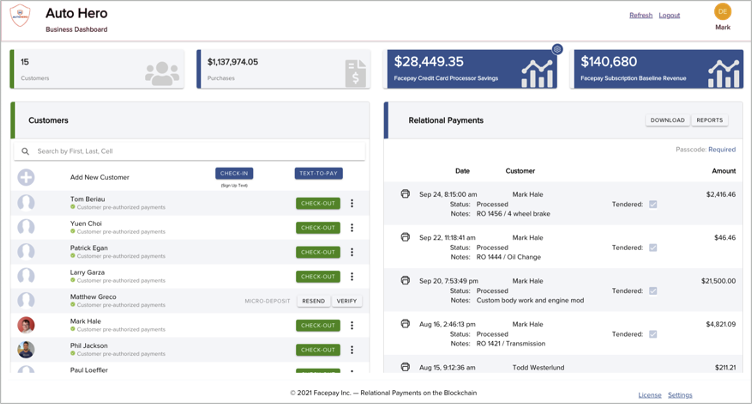The image size is (752, 404).
Task: Open the three-dot menu for Patrick Egan
Action: [352, 252]
